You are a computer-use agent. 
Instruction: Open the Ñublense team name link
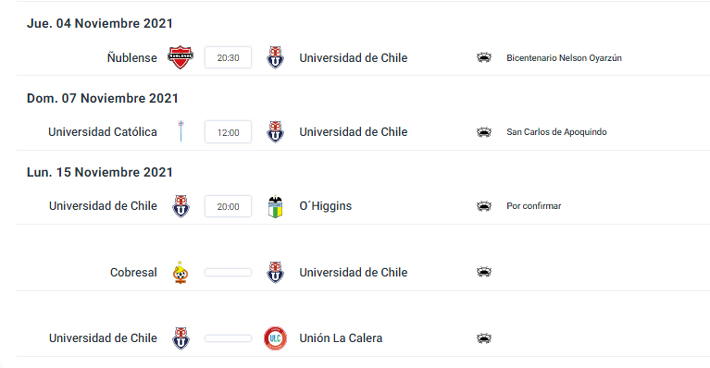(132, 57)
